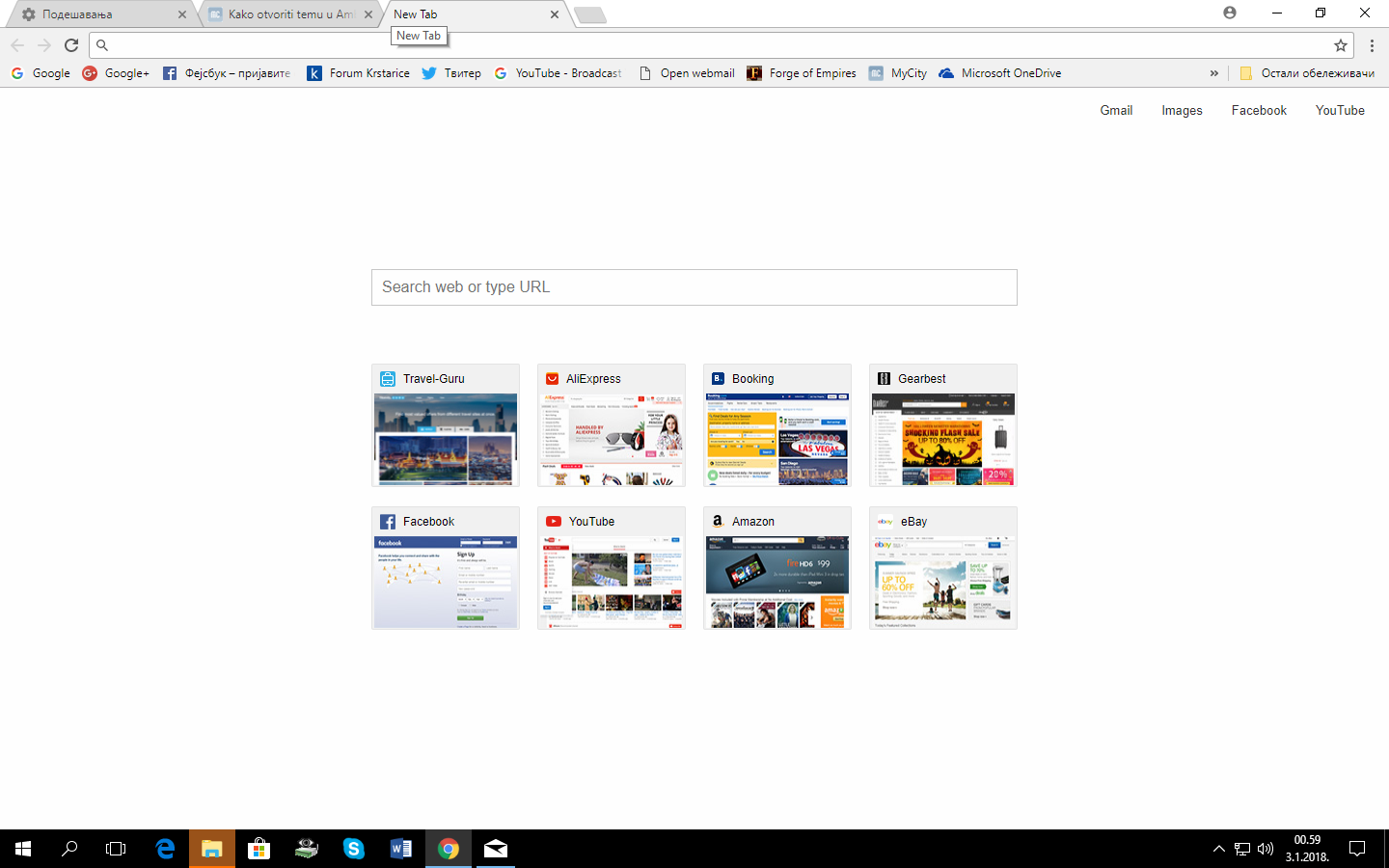
Task: Click the Facebook link at top right
Action: tap(1259, 111)
